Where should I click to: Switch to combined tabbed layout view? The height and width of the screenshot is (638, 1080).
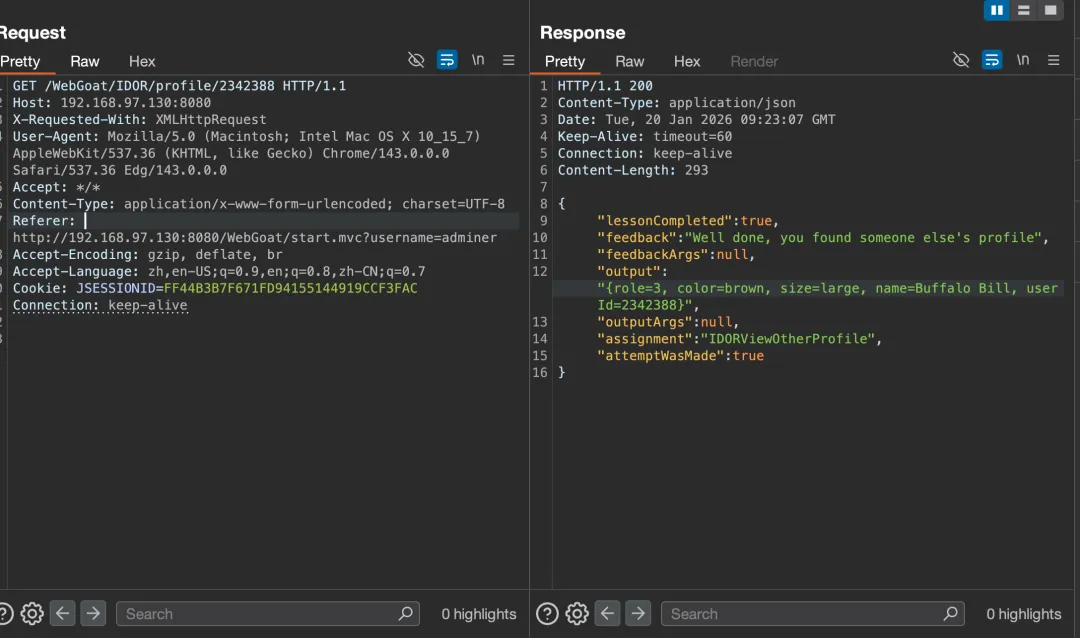tap(1050, 10)
